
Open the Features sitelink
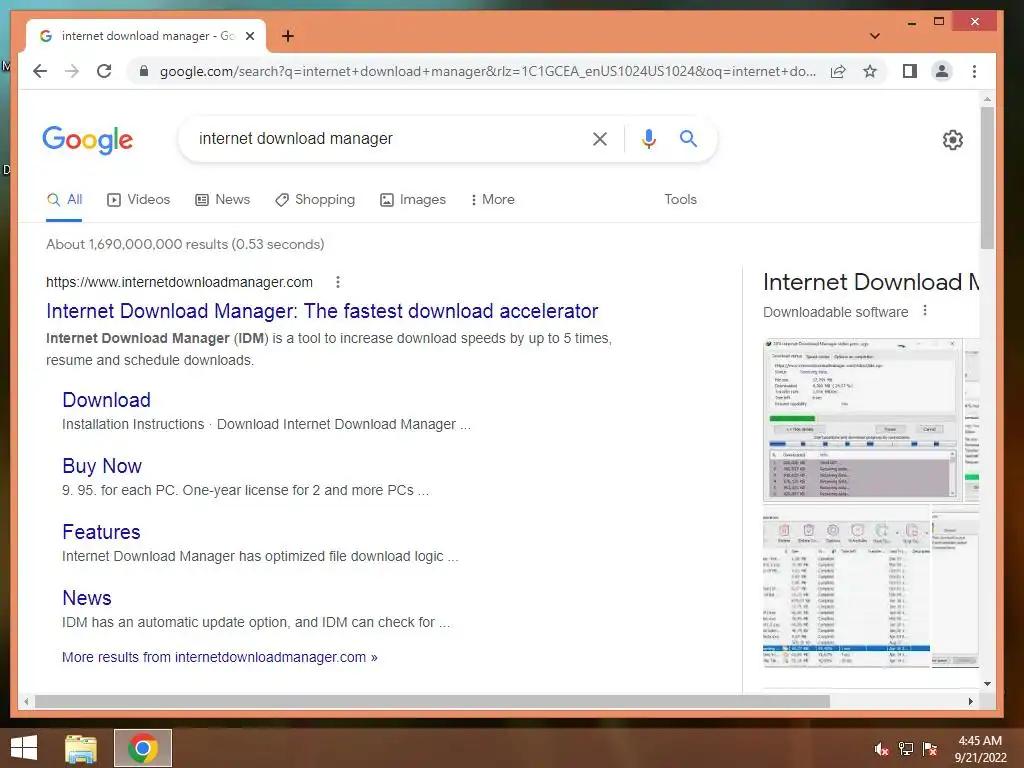click(101, 532)
